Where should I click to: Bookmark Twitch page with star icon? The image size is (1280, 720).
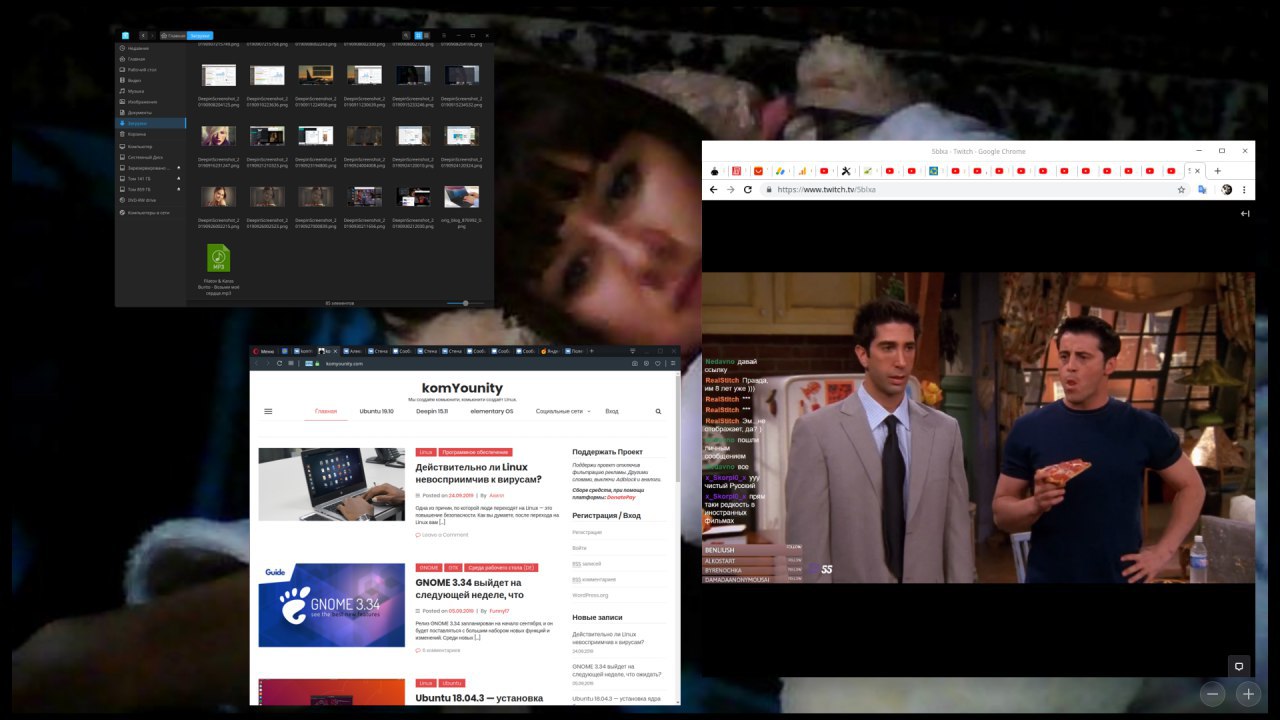(x=1181, y=189)
